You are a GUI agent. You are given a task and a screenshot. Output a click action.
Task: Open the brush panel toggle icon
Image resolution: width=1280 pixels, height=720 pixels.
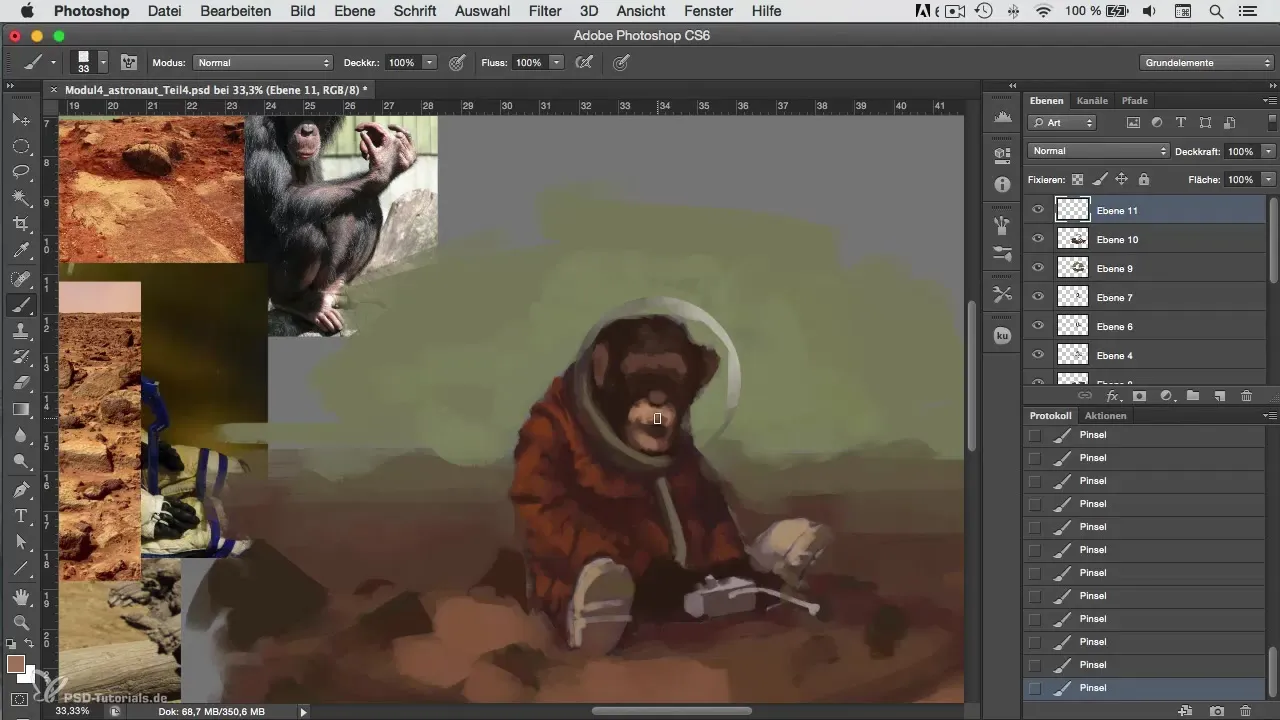pyautogui.click(x=129, y=62)
